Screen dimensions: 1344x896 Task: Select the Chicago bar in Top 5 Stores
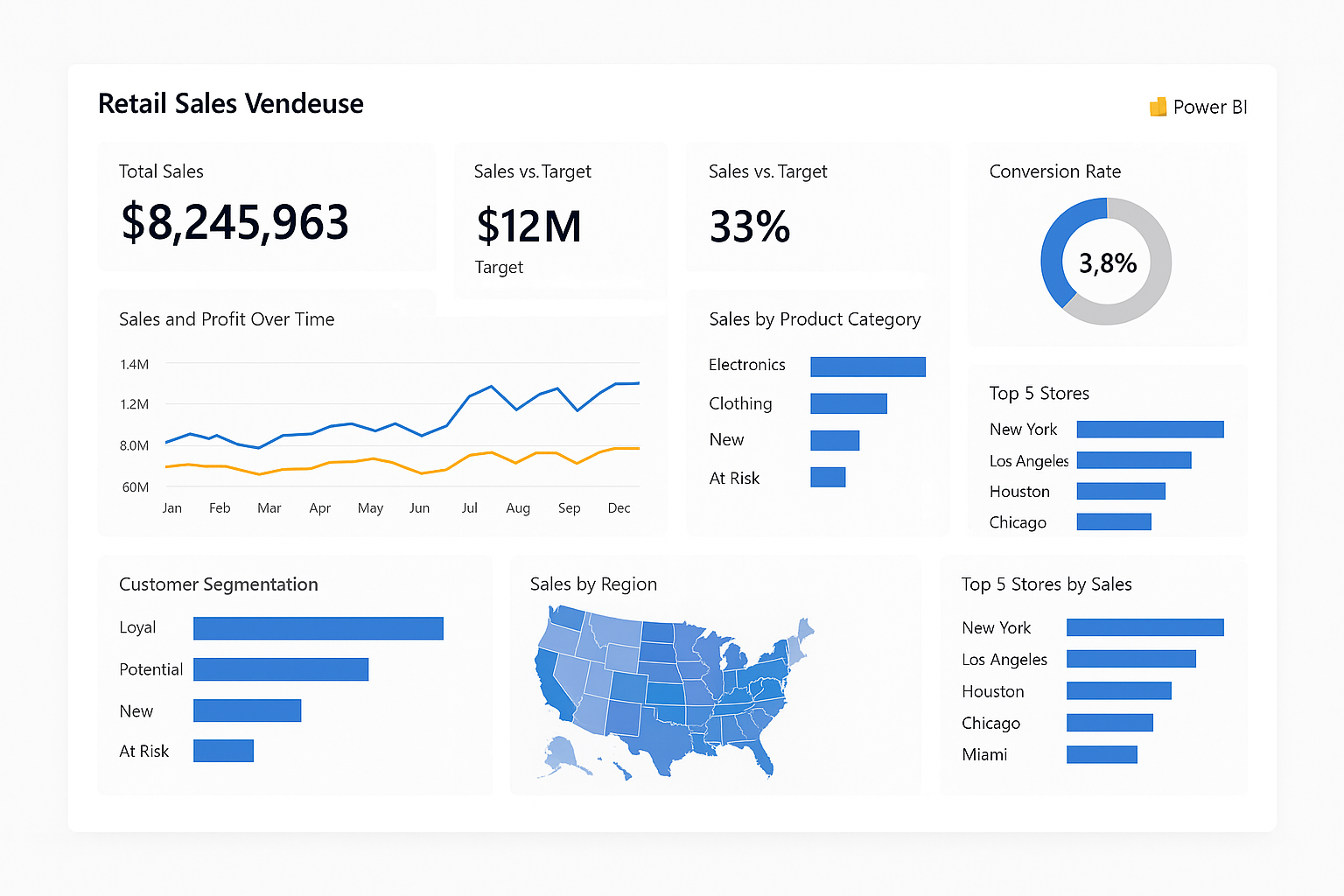point(1113,521)
